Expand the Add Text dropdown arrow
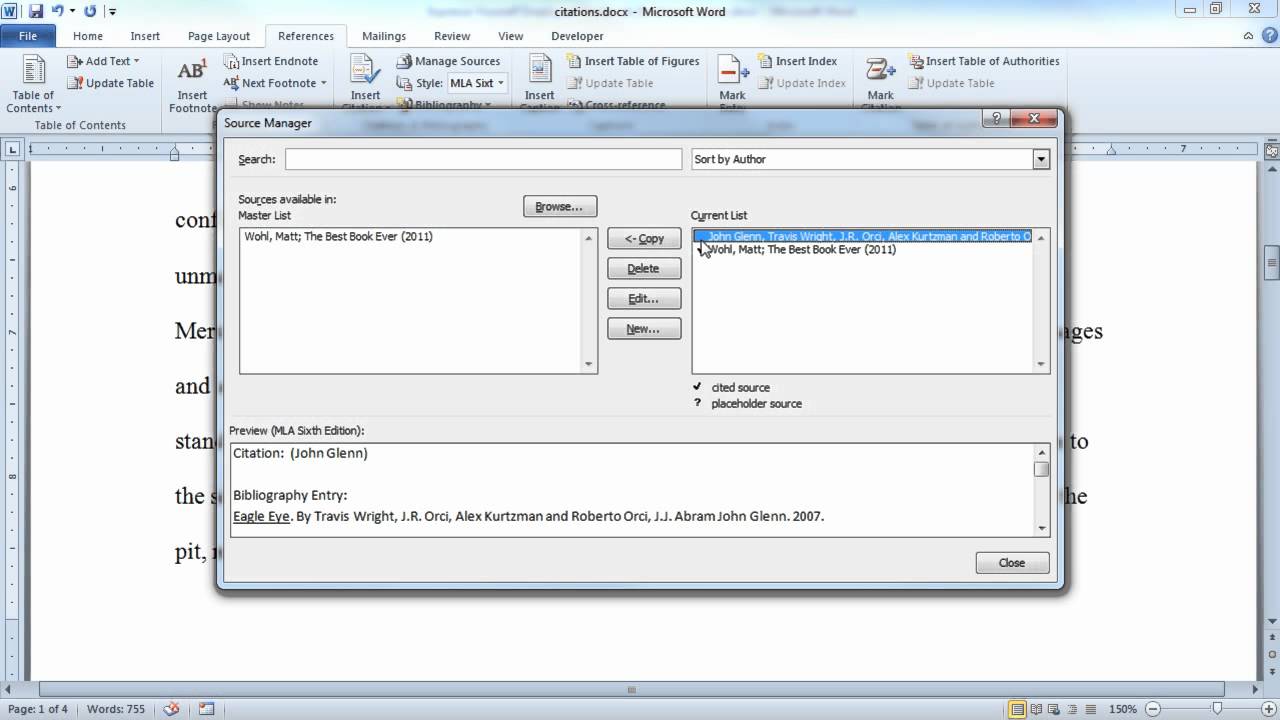 point(136,61)
